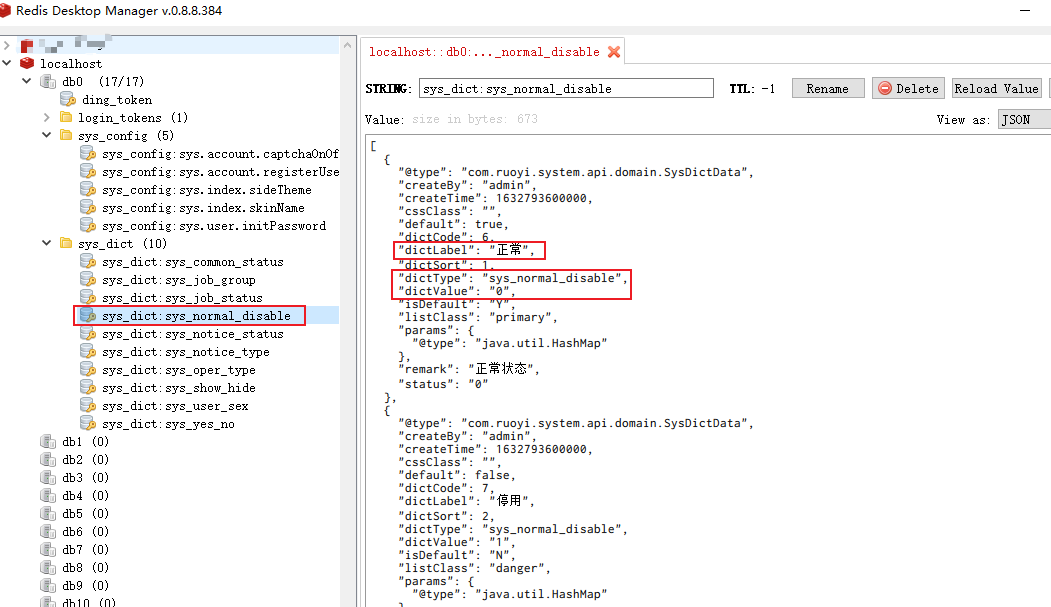Click the db5 database icon
1051x607 pixels.
48,513
